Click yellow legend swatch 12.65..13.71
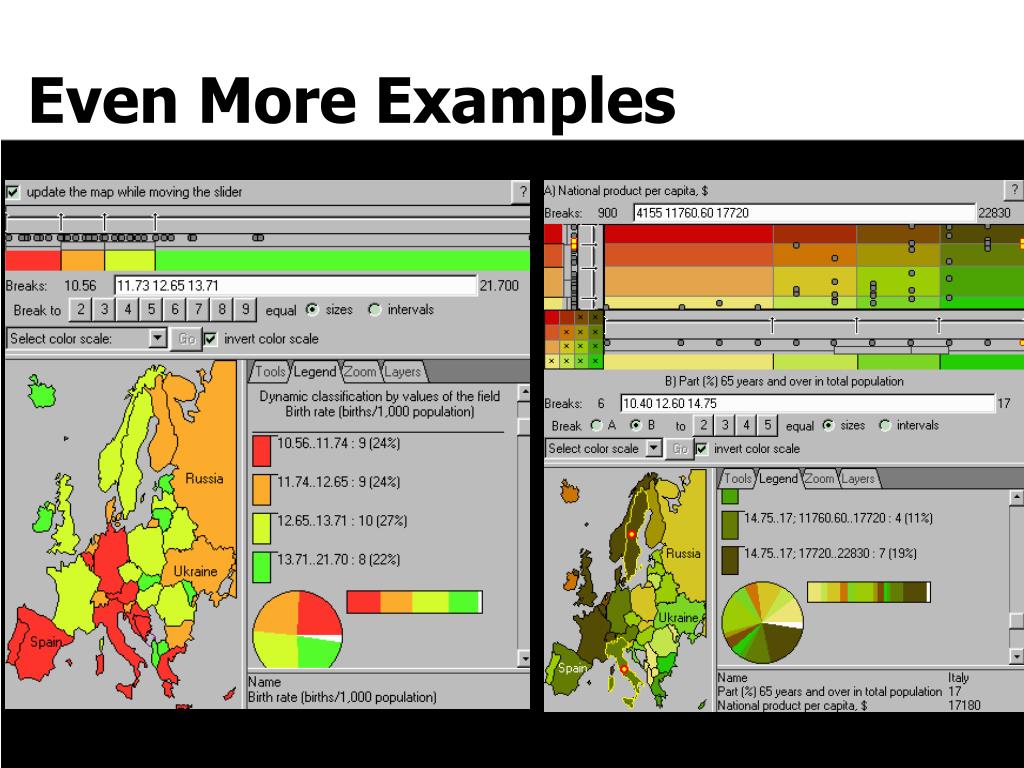 pyautogui.click(x=261, y=528)
